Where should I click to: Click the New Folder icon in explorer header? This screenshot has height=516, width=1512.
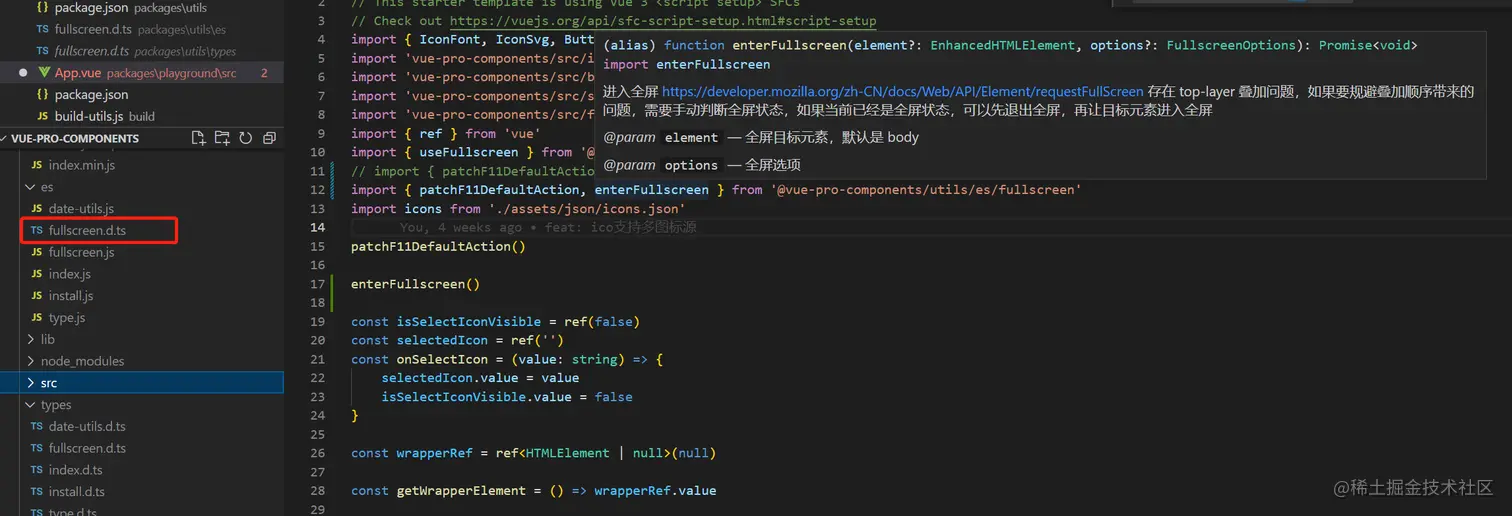222,138
